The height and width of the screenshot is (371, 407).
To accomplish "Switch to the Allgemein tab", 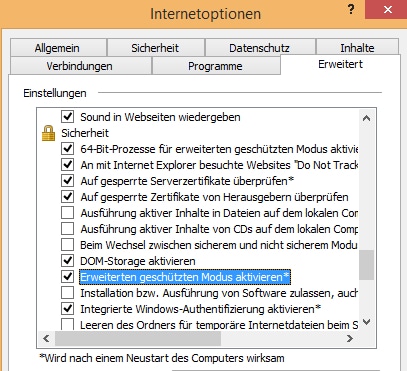I will click(58, 48).
